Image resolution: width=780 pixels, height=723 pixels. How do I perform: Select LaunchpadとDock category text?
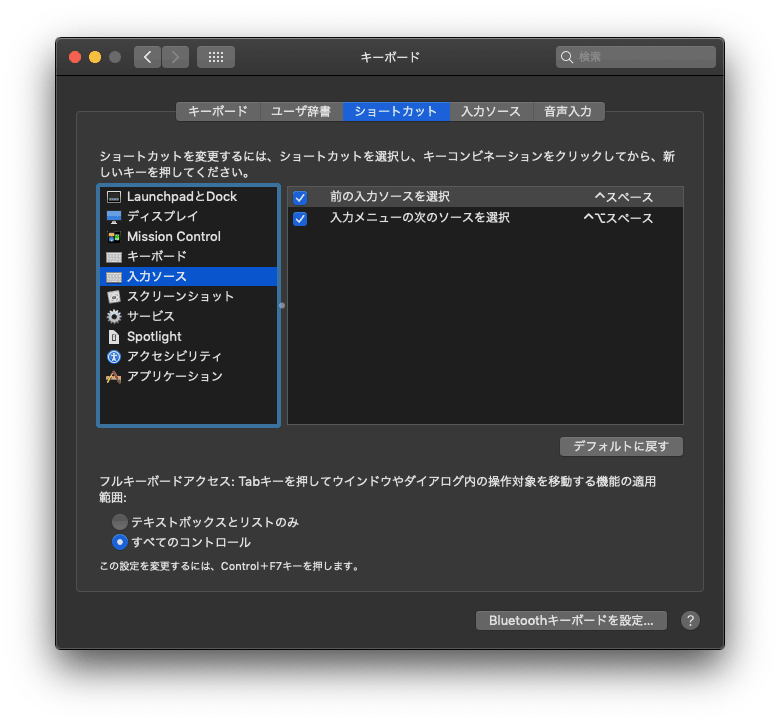pyautogui.click(x=182, y=197)
